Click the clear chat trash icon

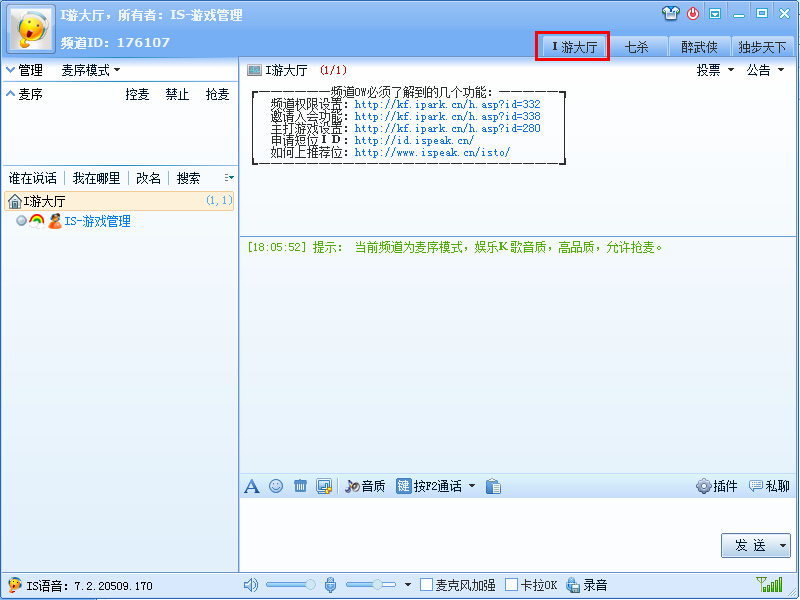300,486
